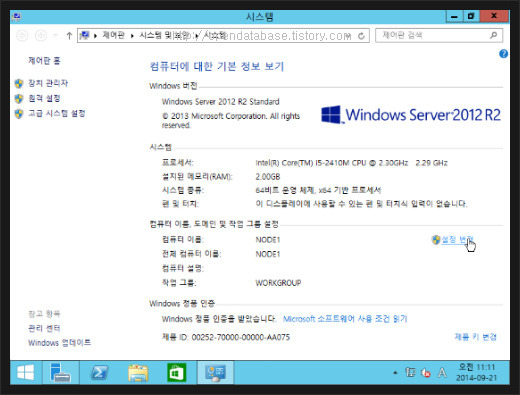Select the System control panel taskbar button
Viewport: 520px width, 395px height.
(x=215, y=372)
